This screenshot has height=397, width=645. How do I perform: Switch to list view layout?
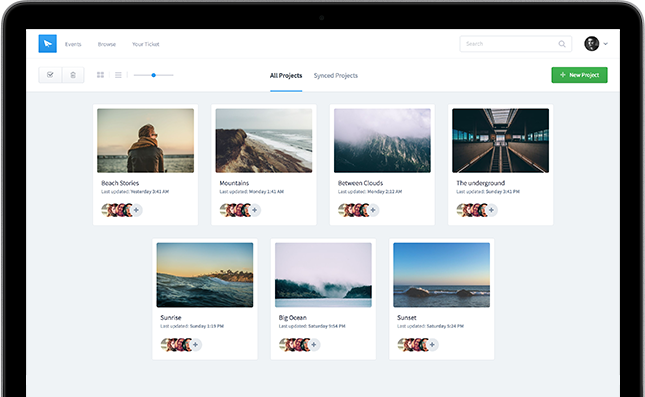point(118,75)
